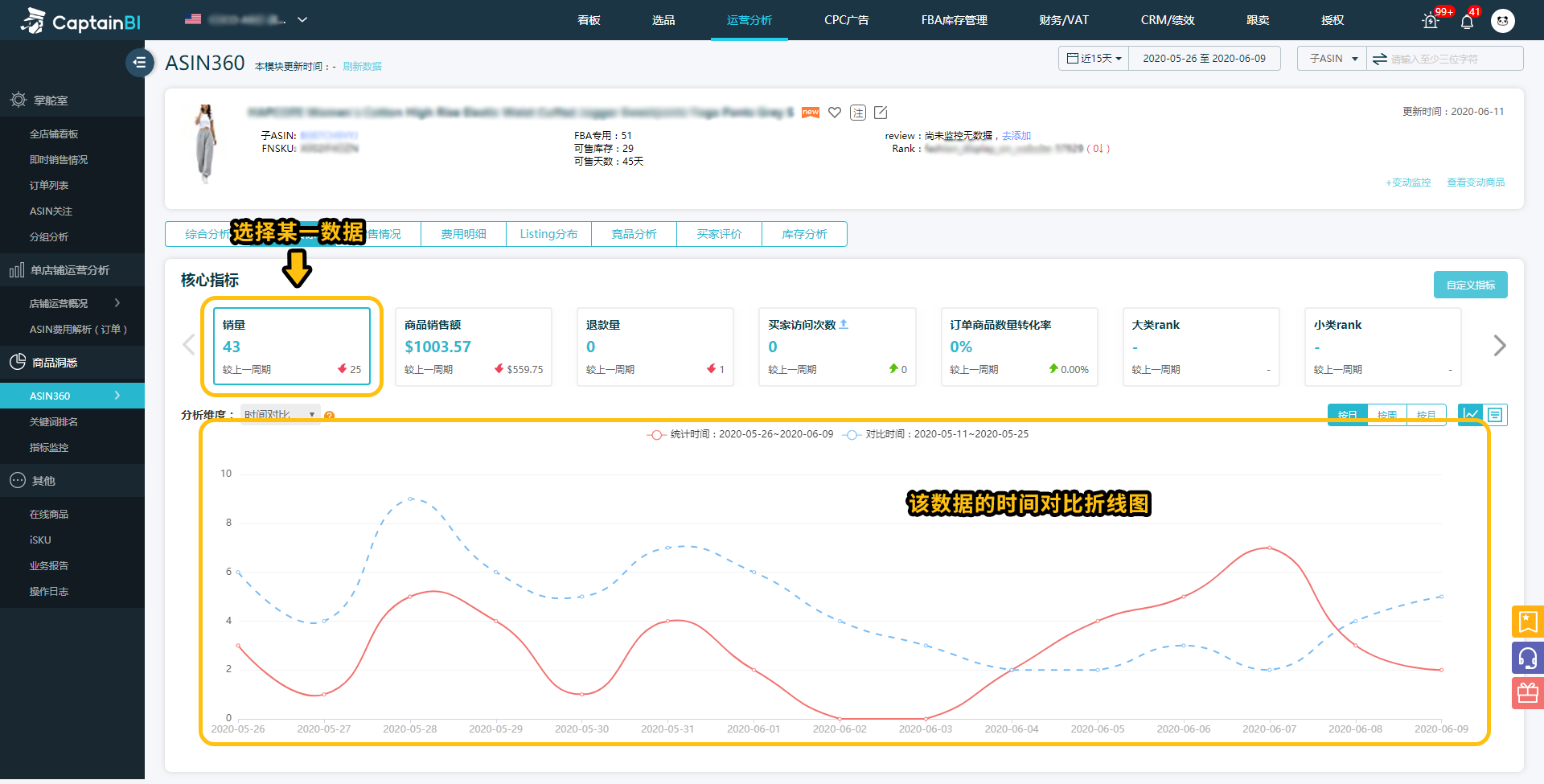
Task: Click the edit pencil icon beside product title
Action: (x=881, y=113)
